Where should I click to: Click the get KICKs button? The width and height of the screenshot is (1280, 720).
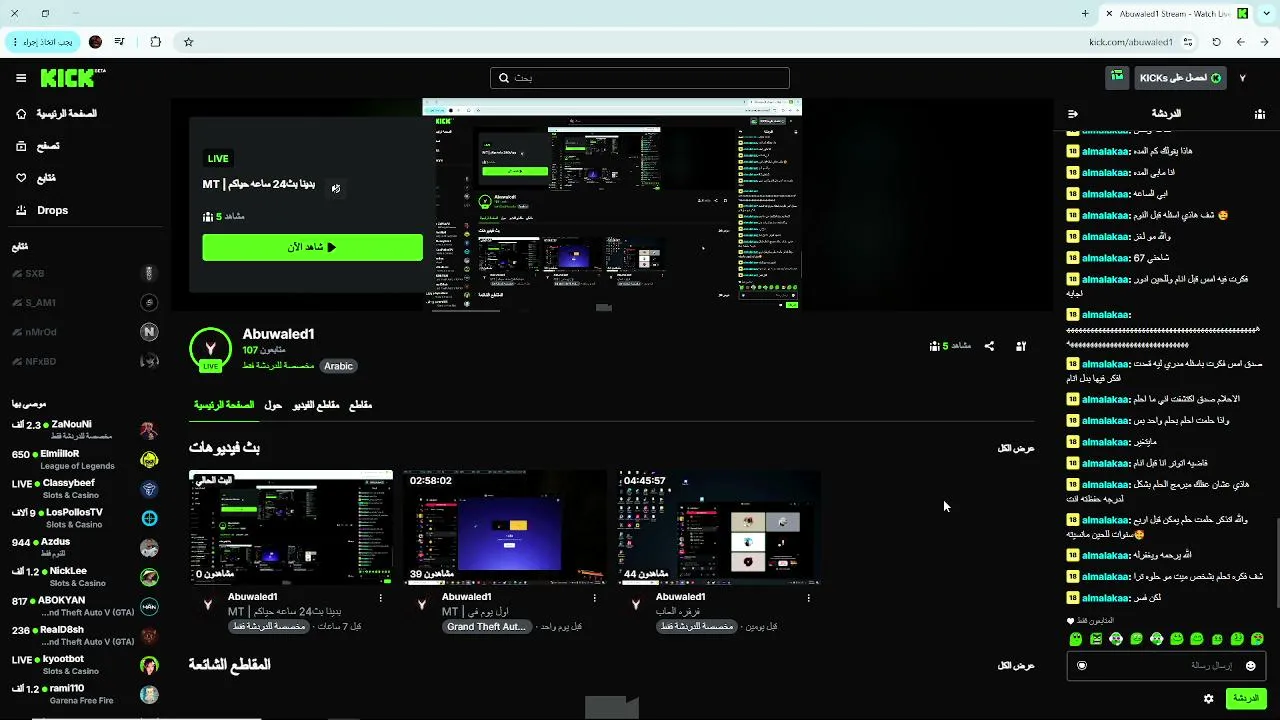click(x=1180, y=78)
